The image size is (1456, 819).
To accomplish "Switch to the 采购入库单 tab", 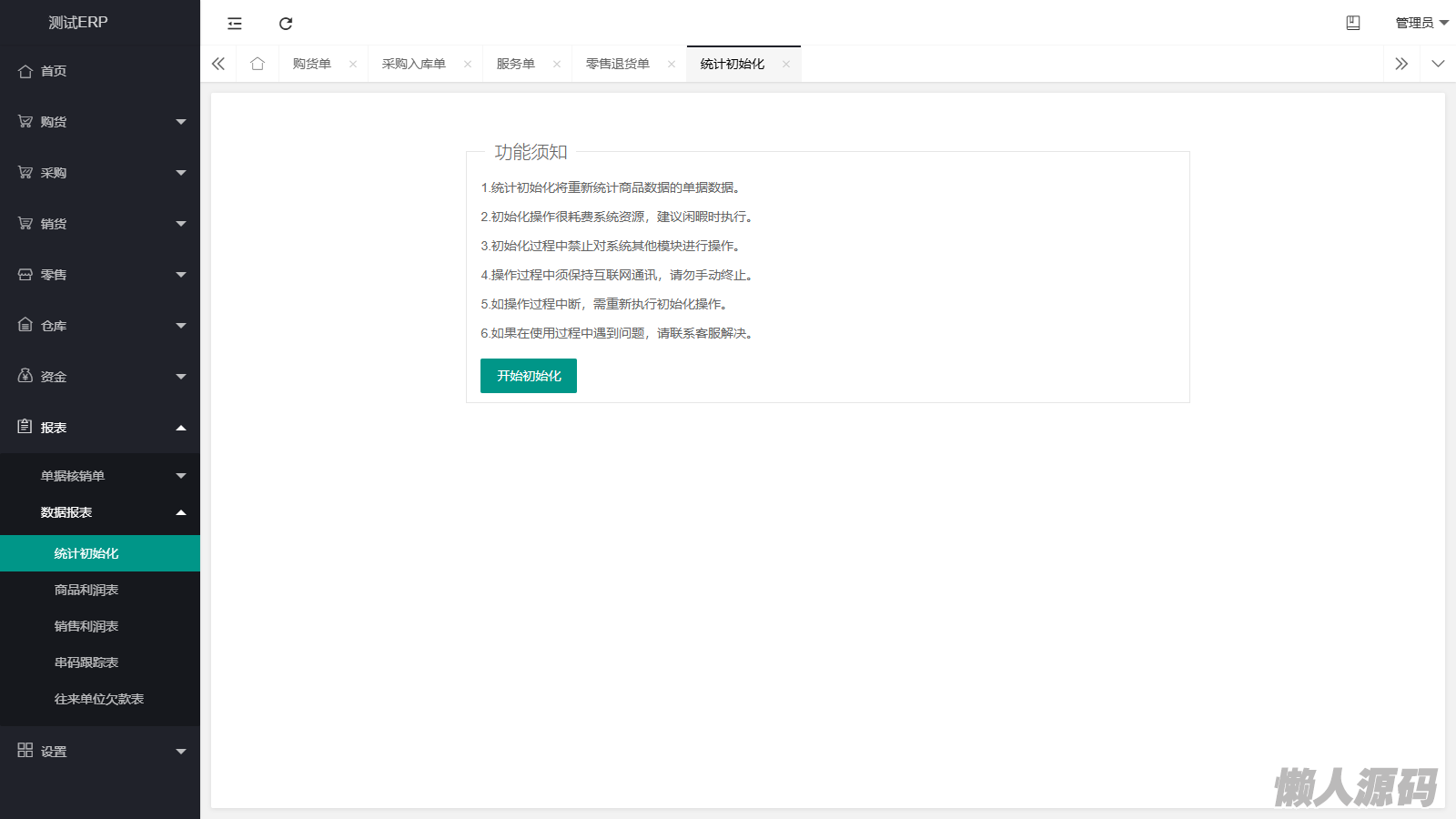I will pos(414,64).
